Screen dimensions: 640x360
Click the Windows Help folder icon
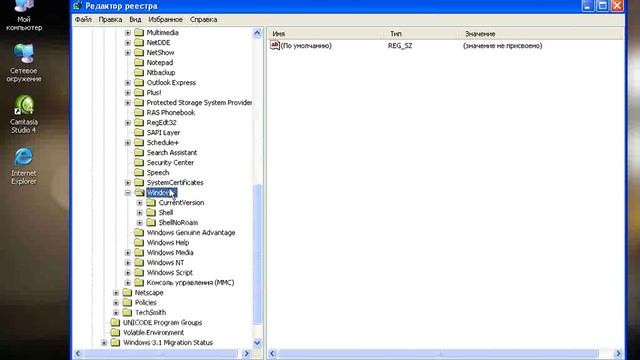[139, 242]
